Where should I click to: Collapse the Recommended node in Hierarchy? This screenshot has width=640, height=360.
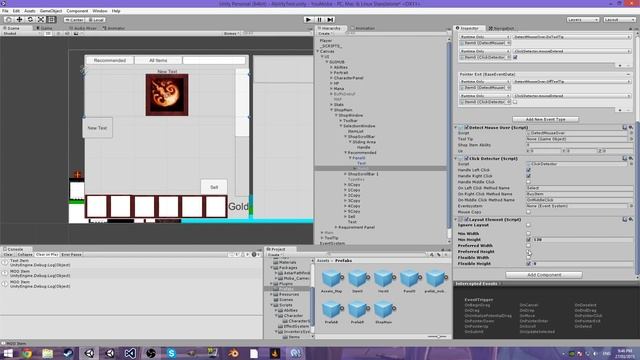[x=345, y=153]
